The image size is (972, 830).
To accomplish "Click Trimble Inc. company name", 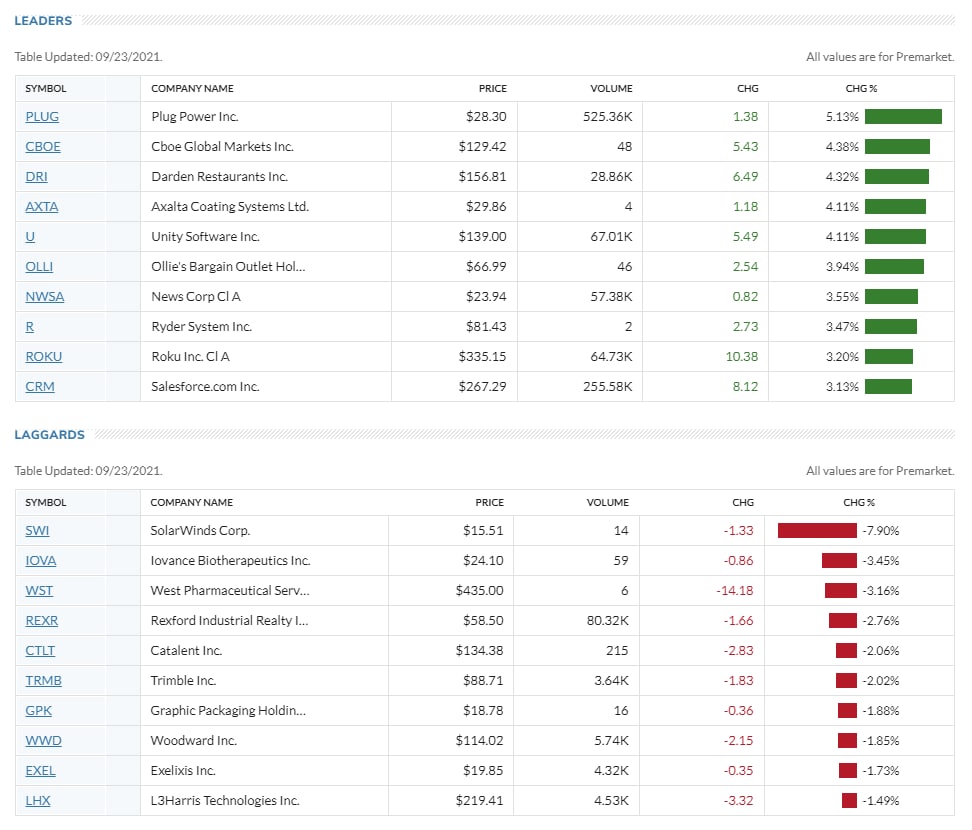I will pos(183,681).
